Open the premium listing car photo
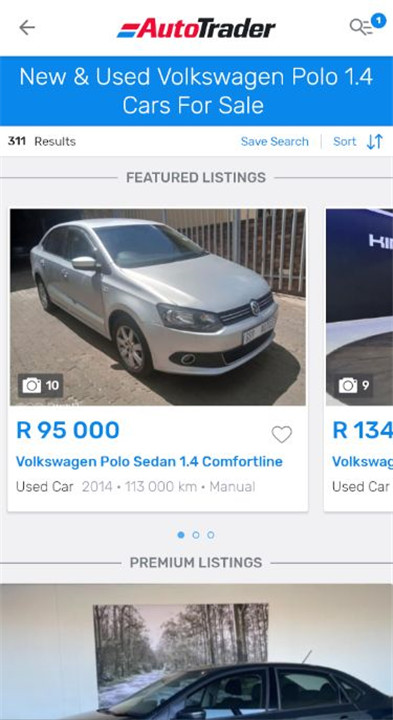 point(196,652)
